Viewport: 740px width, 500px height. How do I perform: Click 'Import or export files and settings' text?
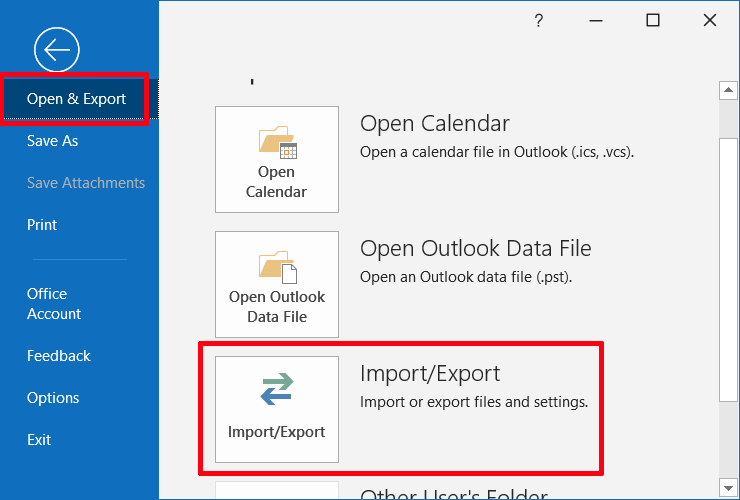[x=474, y=402]
